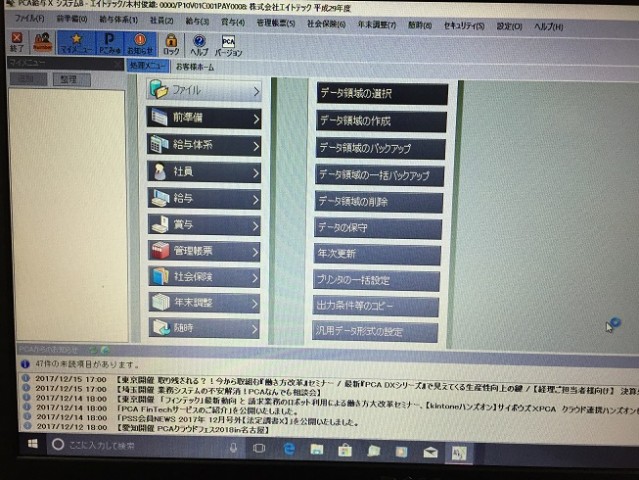Open データ領域の選択
Viewport: 639px width, 480px height.
(382, 94)
